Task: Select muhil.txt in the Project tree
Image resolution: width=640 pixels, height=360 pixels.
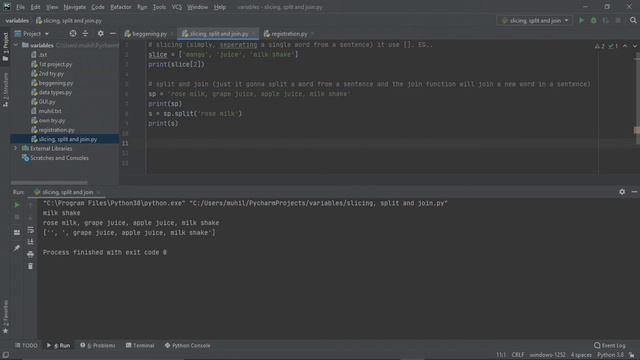Action: 50,111
